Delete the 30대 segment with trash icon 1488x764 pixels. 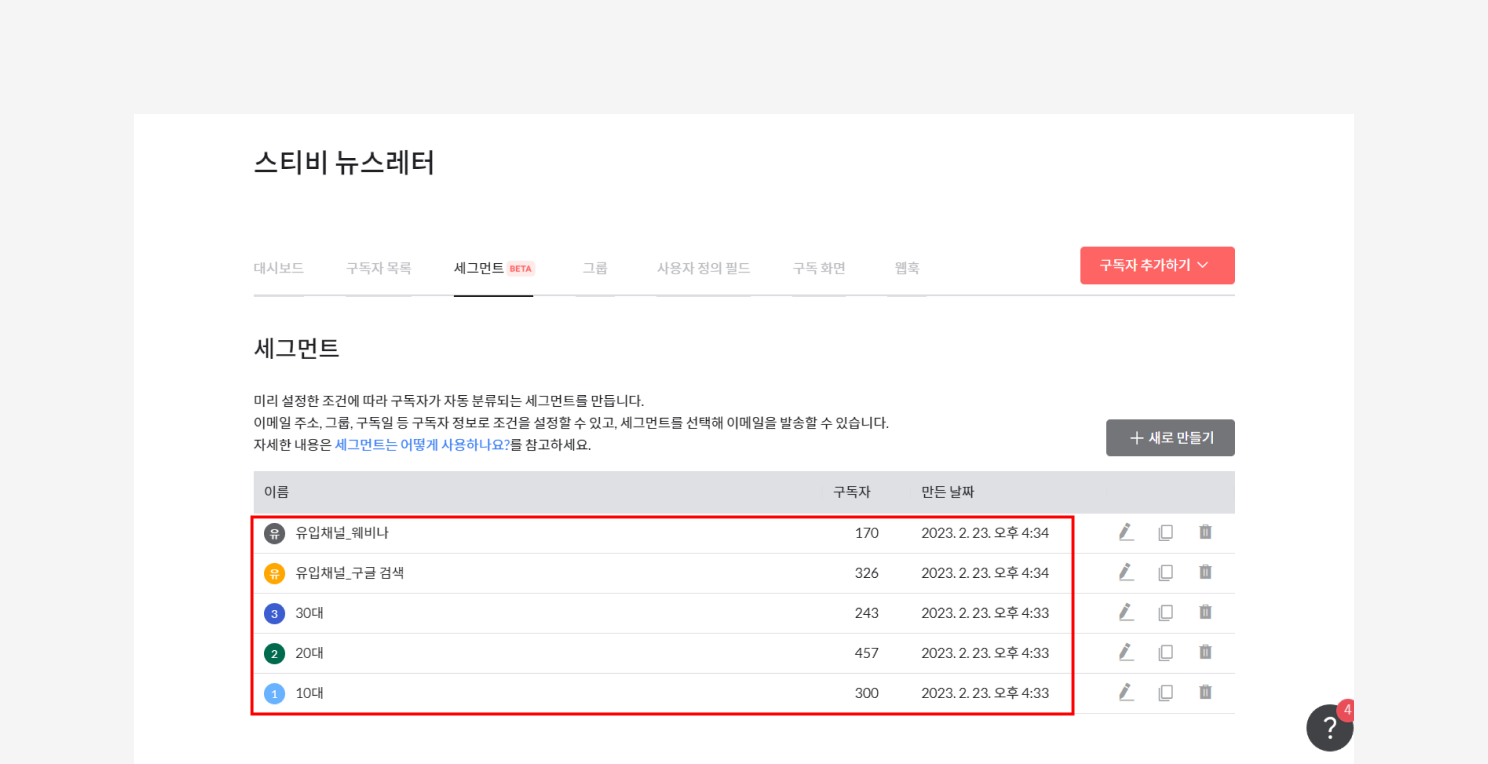pos(1205,612)
